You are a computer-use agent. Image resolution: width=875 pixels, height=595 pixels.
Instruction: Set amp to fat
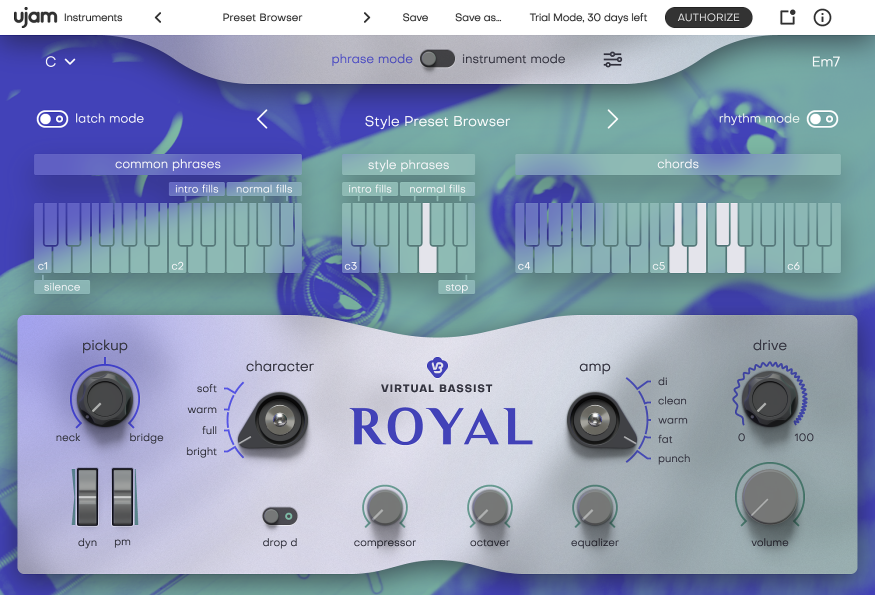665,439
